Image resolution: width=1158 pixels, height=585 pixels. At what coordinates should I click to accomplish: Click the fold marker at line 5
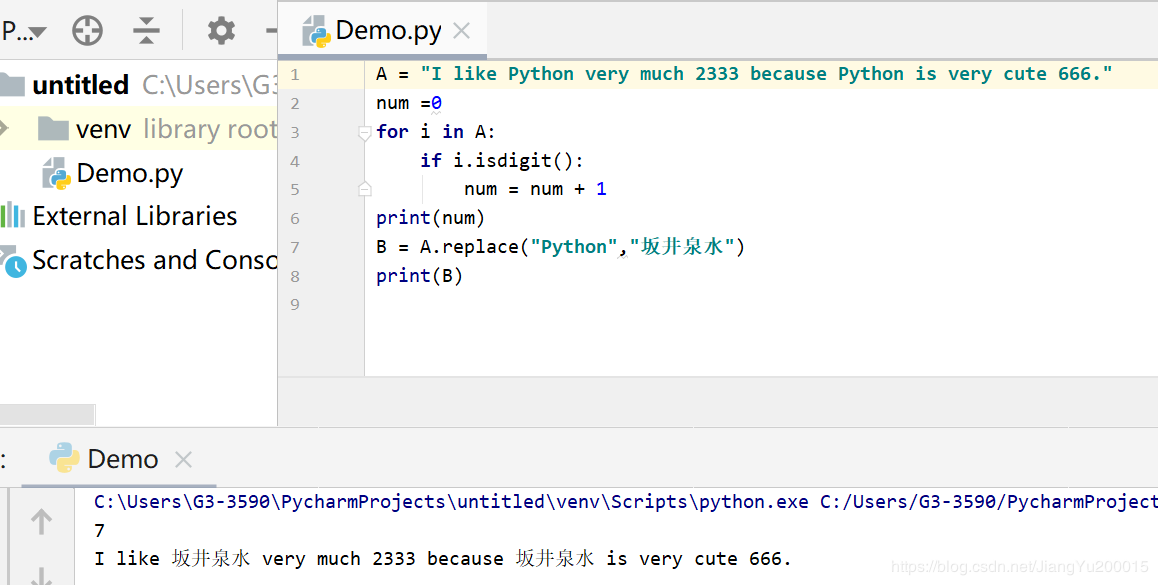(363, 188)
